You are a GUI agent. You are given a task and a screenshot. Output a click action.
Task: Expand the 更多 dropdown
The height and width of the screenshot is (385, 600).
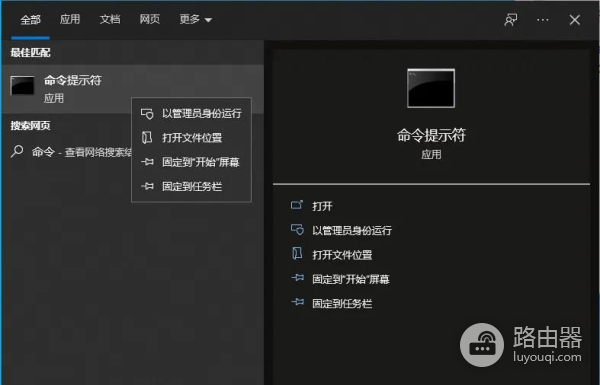pos(196,19)
